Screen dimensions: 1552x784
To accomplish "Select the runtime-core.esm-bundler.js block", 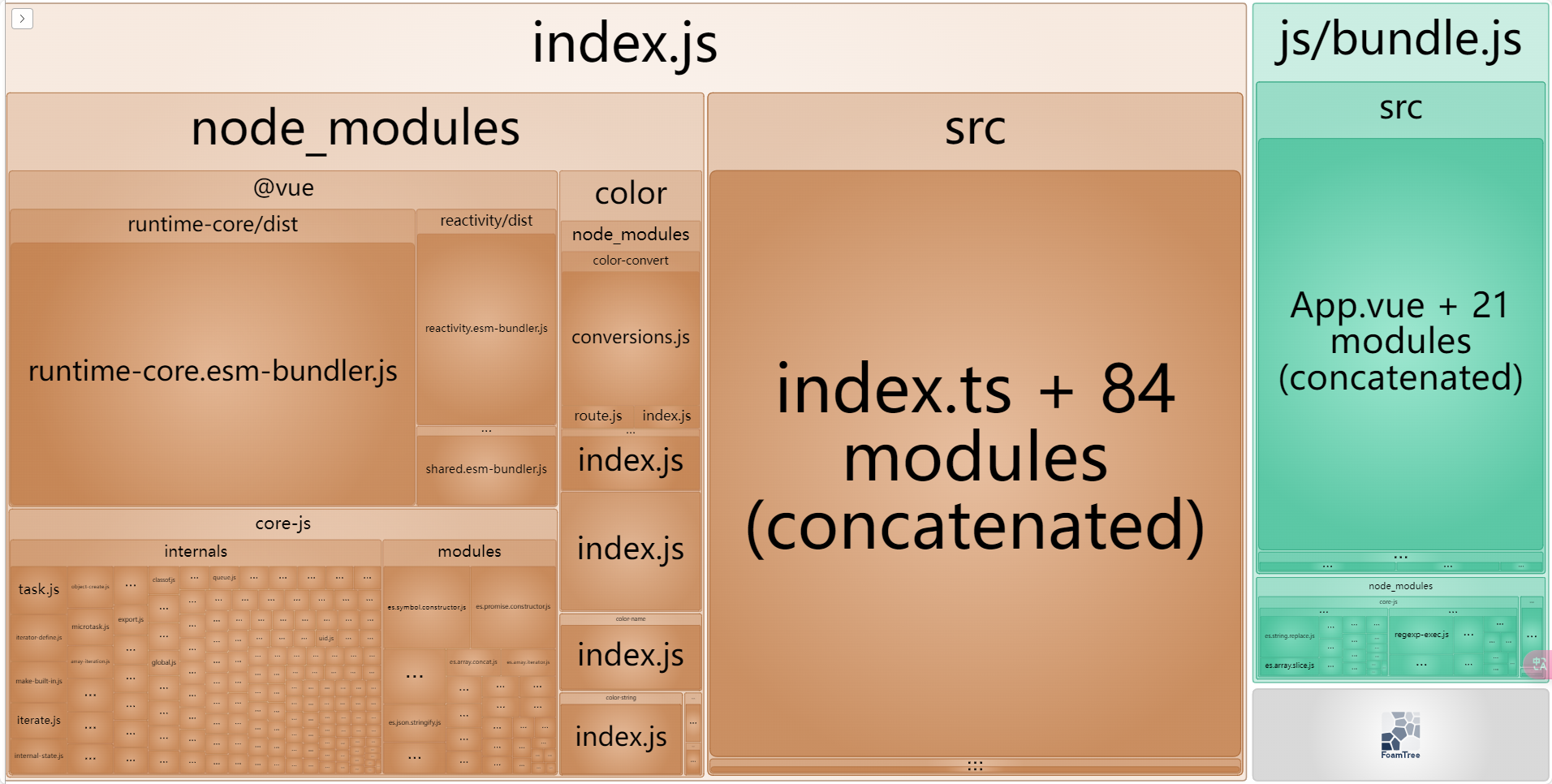I will coord(213,372).
